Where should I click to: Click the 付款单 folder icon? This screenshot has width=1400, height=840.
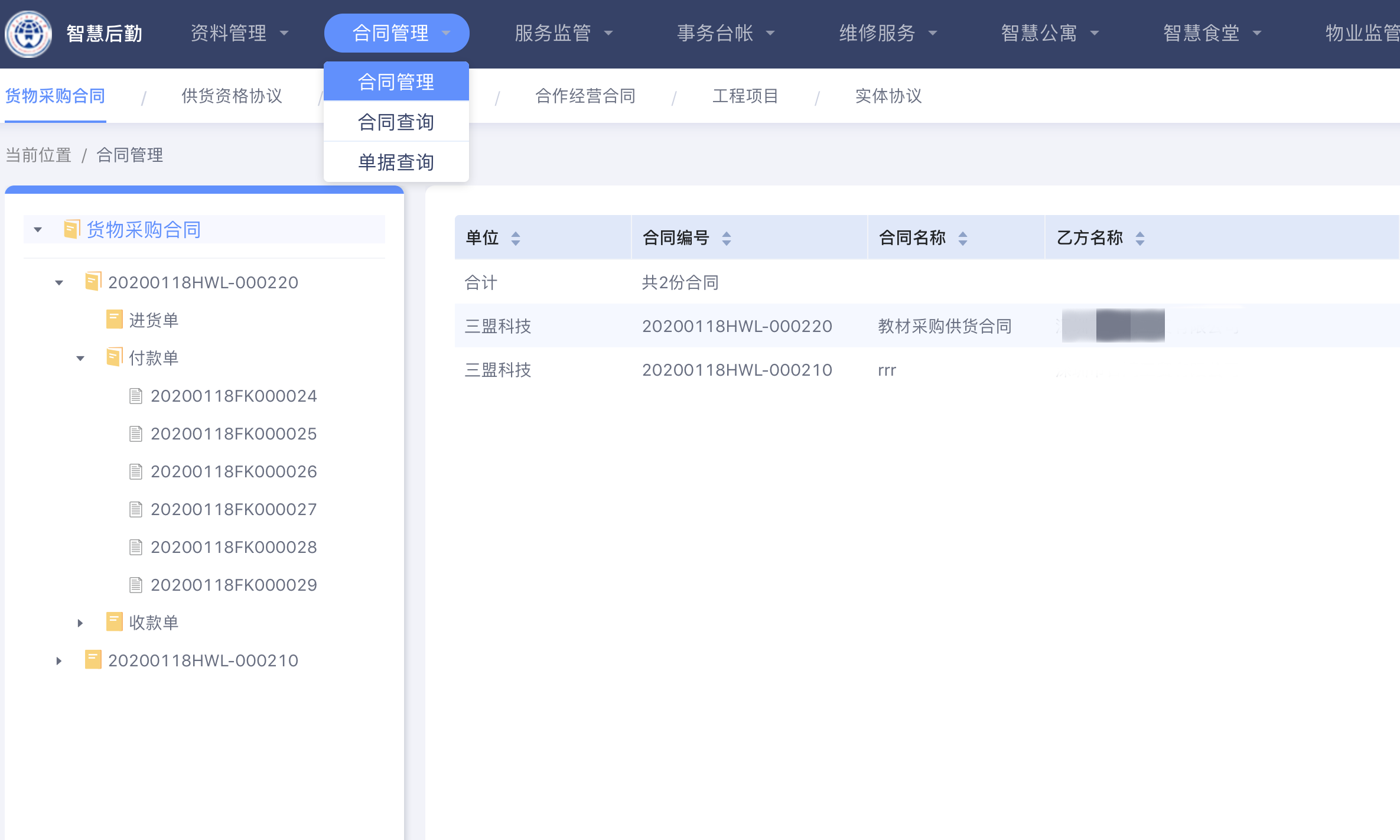pos(114,357)
